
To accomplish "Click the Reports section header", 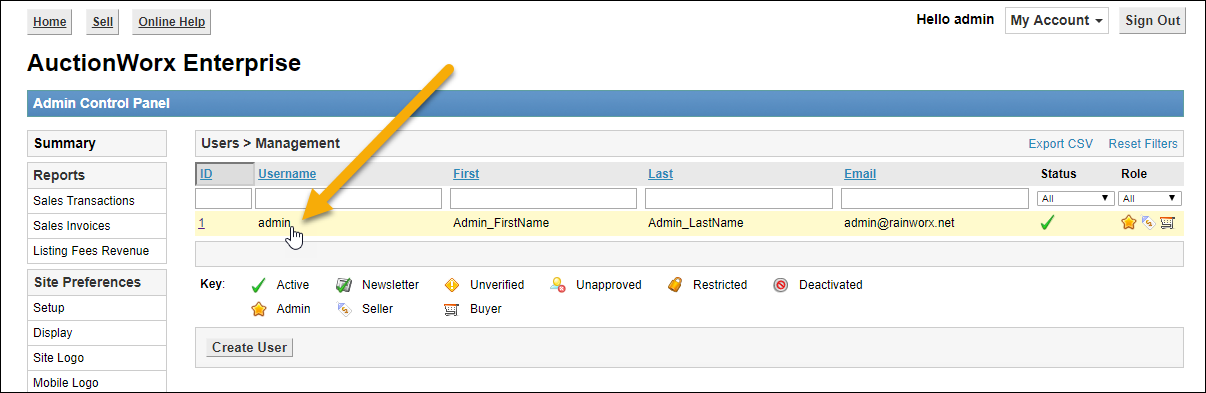I will point(97,175).
